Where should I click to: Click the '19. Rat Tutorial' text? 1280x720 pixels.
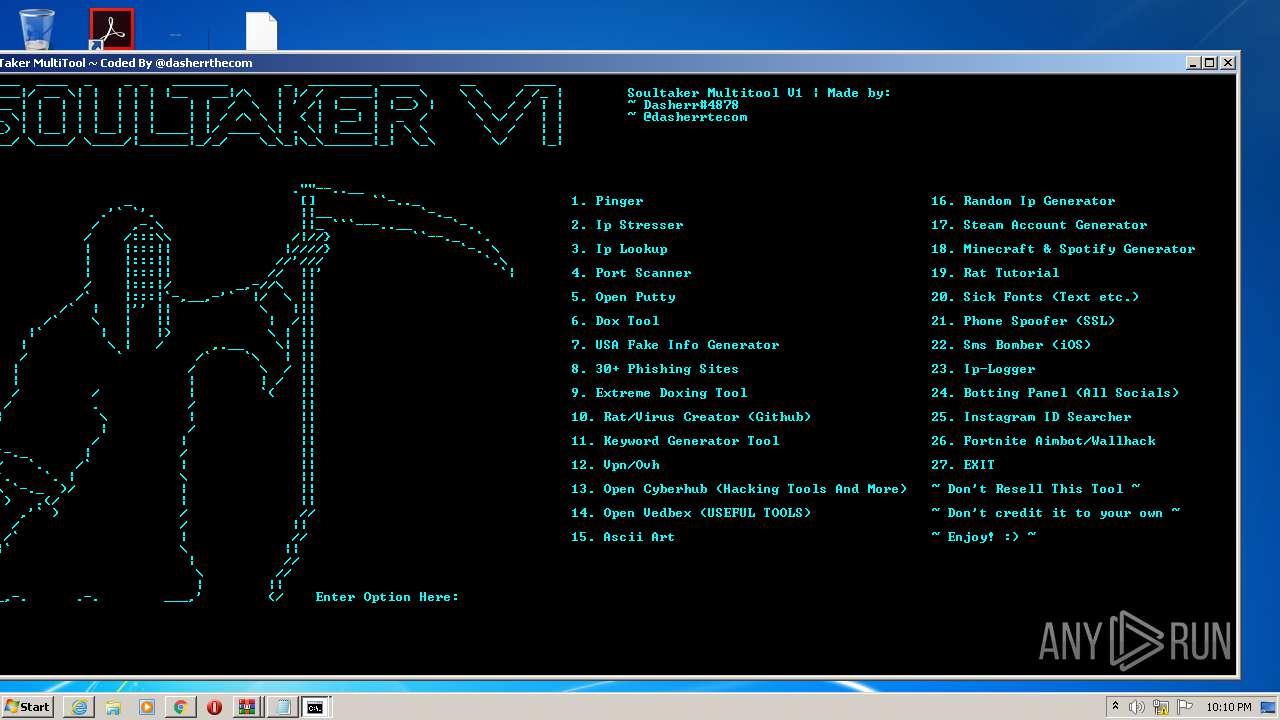(x=995, y=273)
